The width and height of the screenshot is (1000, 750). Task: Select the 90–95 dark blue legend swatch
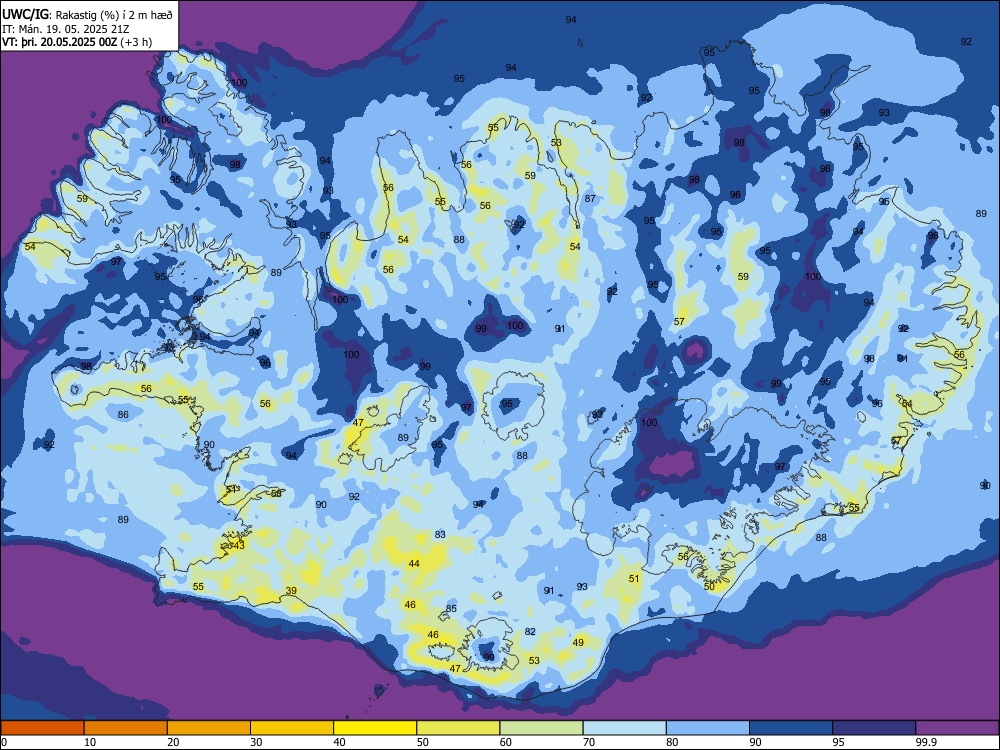[x=791, y=728]
